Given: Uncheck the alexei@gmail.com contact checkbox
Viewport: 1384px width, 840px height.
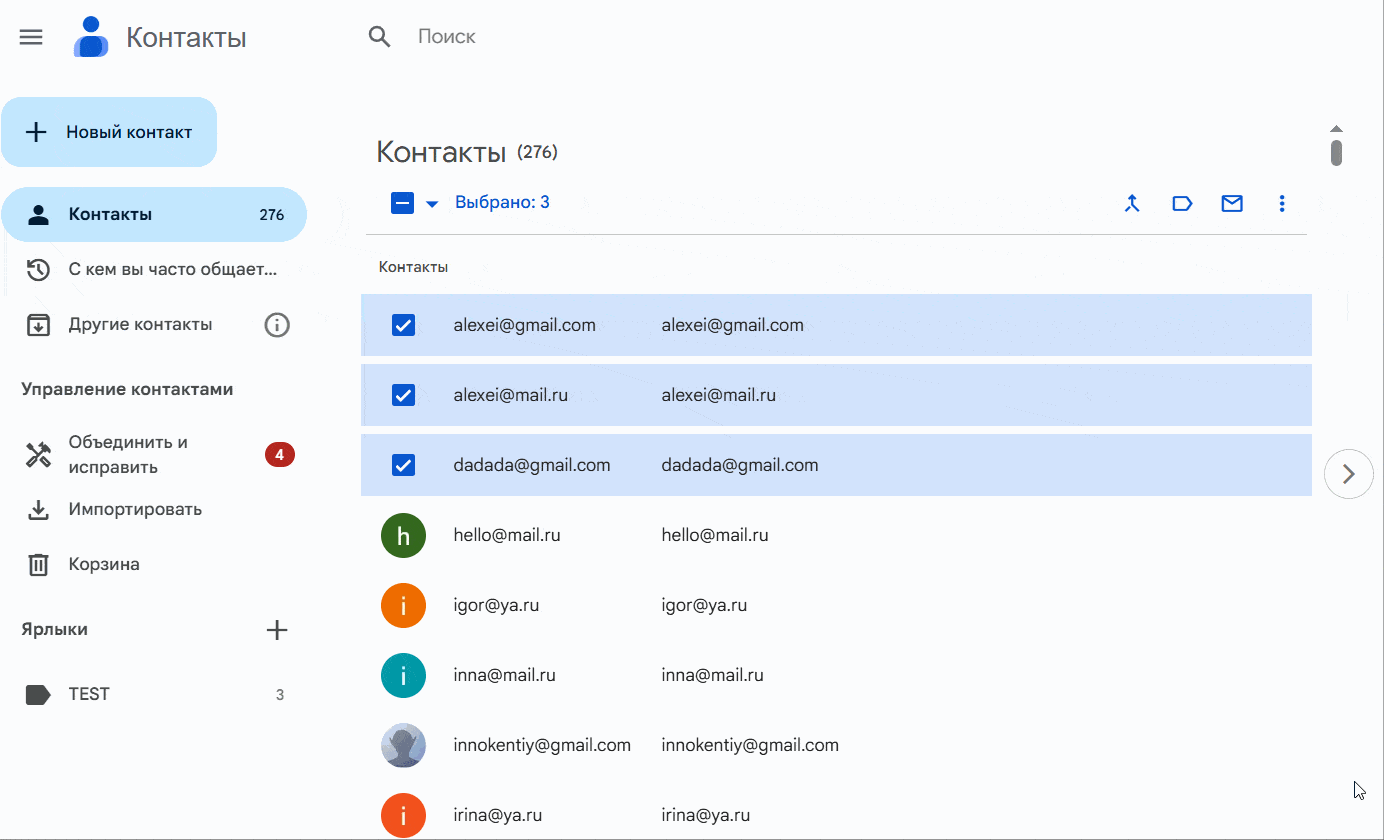Looking at the screenshot, I should point(403,325).
